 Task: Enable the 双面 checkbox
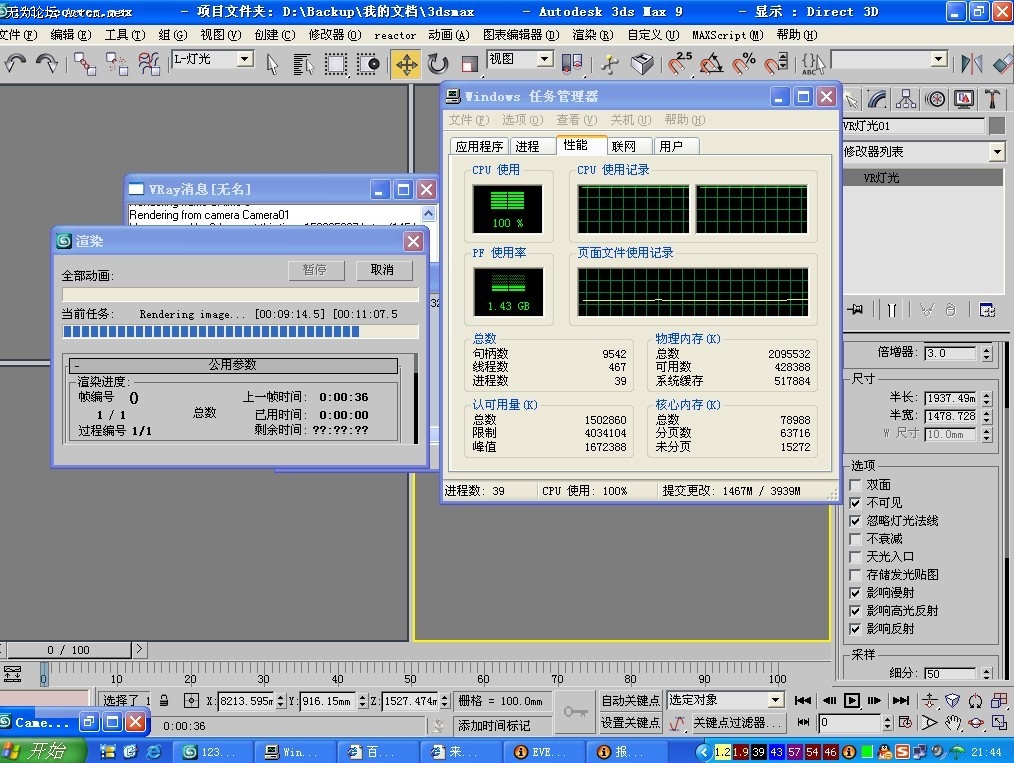tap(855, 484)
